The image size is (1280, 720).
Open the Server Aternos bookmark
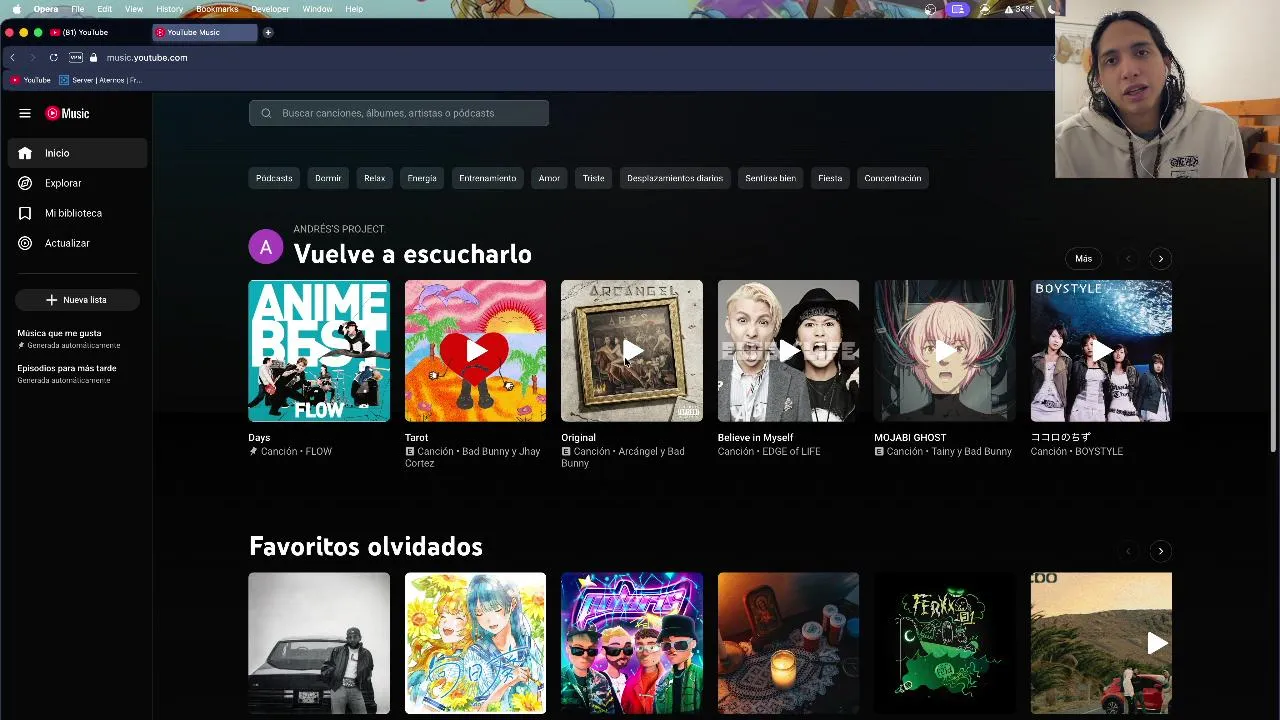pyautogui.click(x=101, y=80)
